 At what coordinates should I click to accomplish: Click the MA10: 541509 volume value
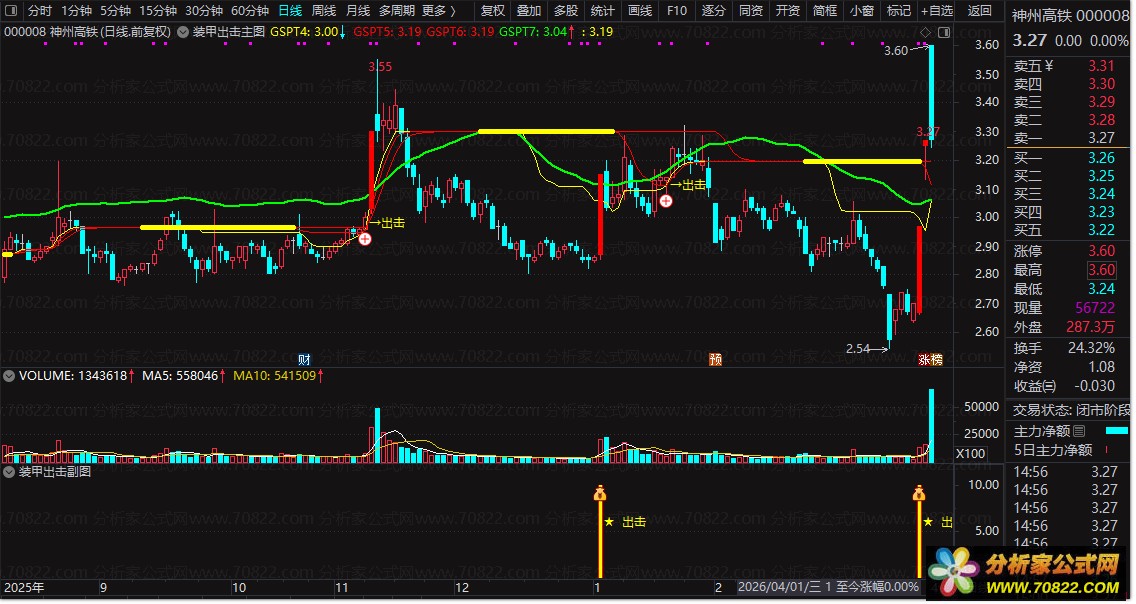(x=275, y=376)
